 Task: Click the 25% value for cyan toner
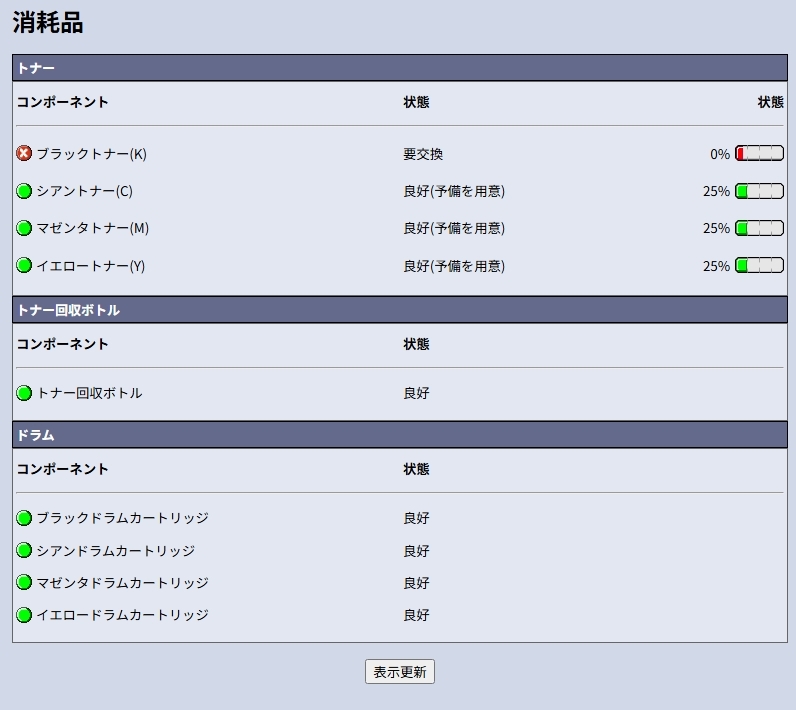[716, 191]
